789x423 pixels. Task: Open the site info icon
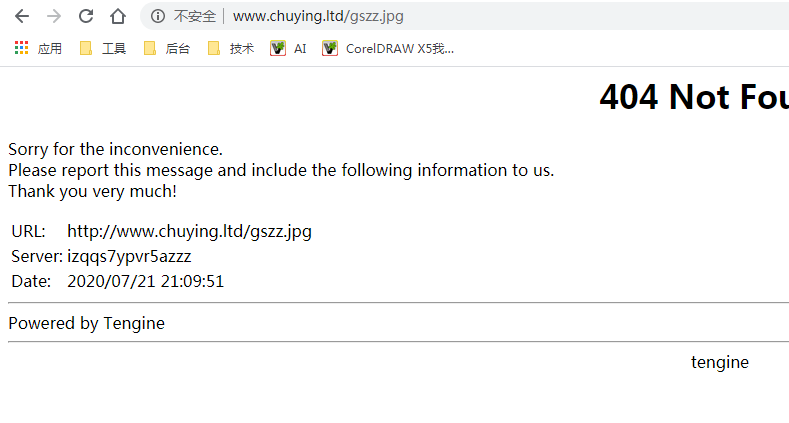157,16
